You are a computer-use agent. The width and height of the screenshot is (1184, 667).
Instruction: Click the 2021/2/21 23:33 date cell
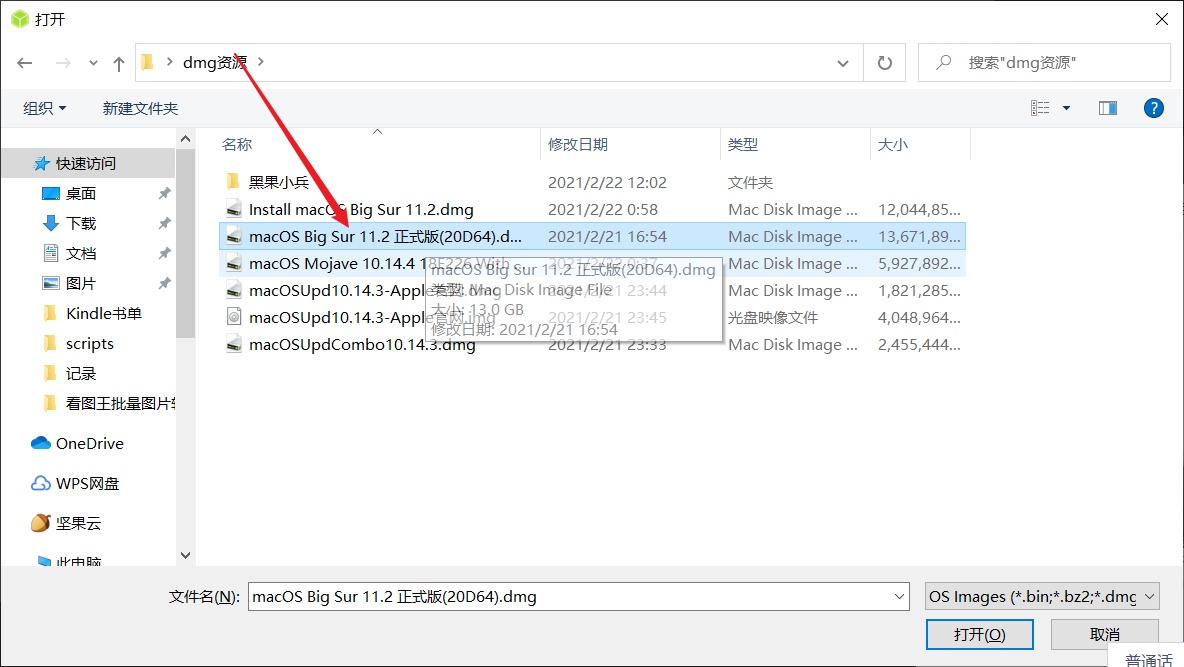point(607,345)
